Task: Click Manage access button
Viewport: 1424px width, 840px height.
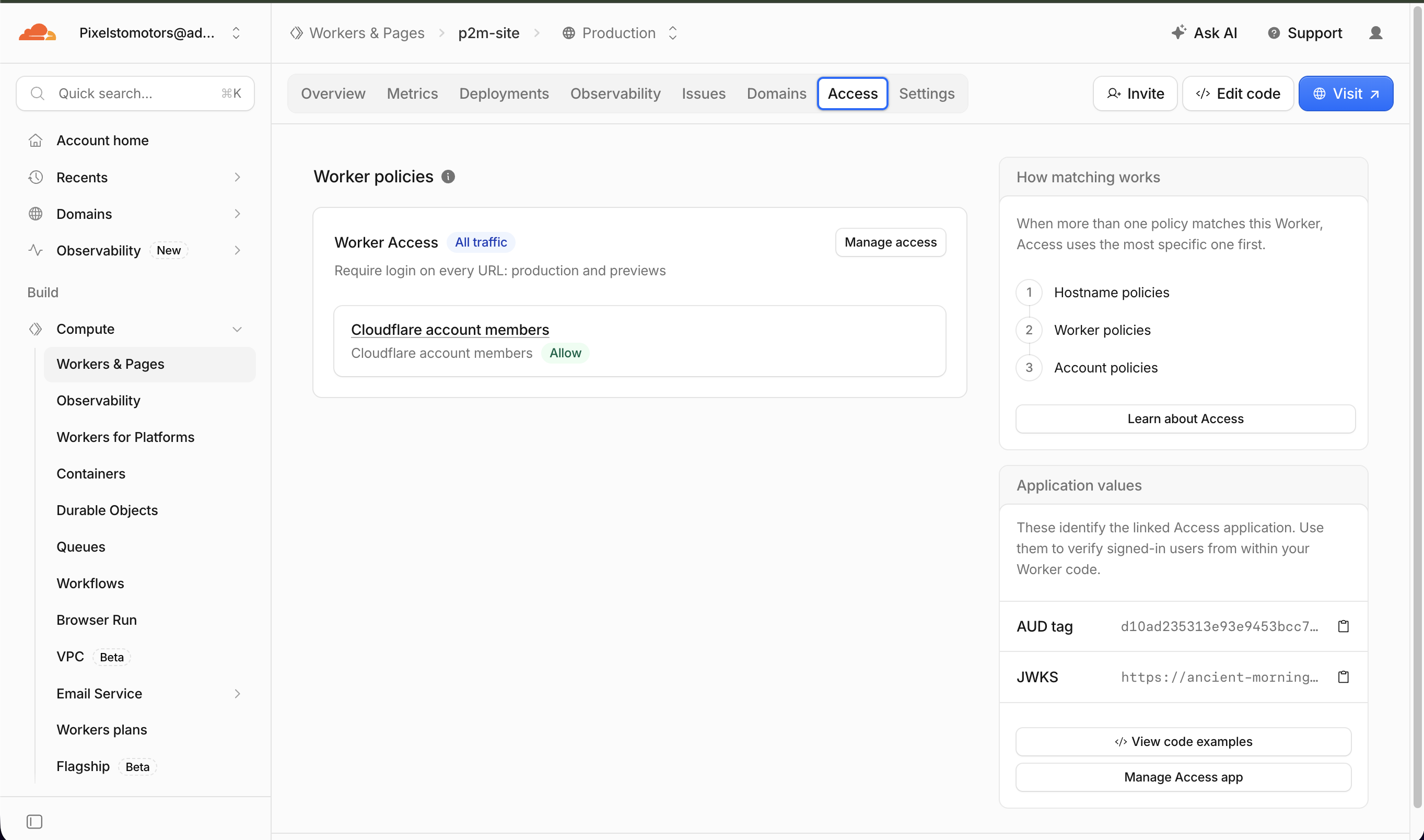Action: click(890, 242)
